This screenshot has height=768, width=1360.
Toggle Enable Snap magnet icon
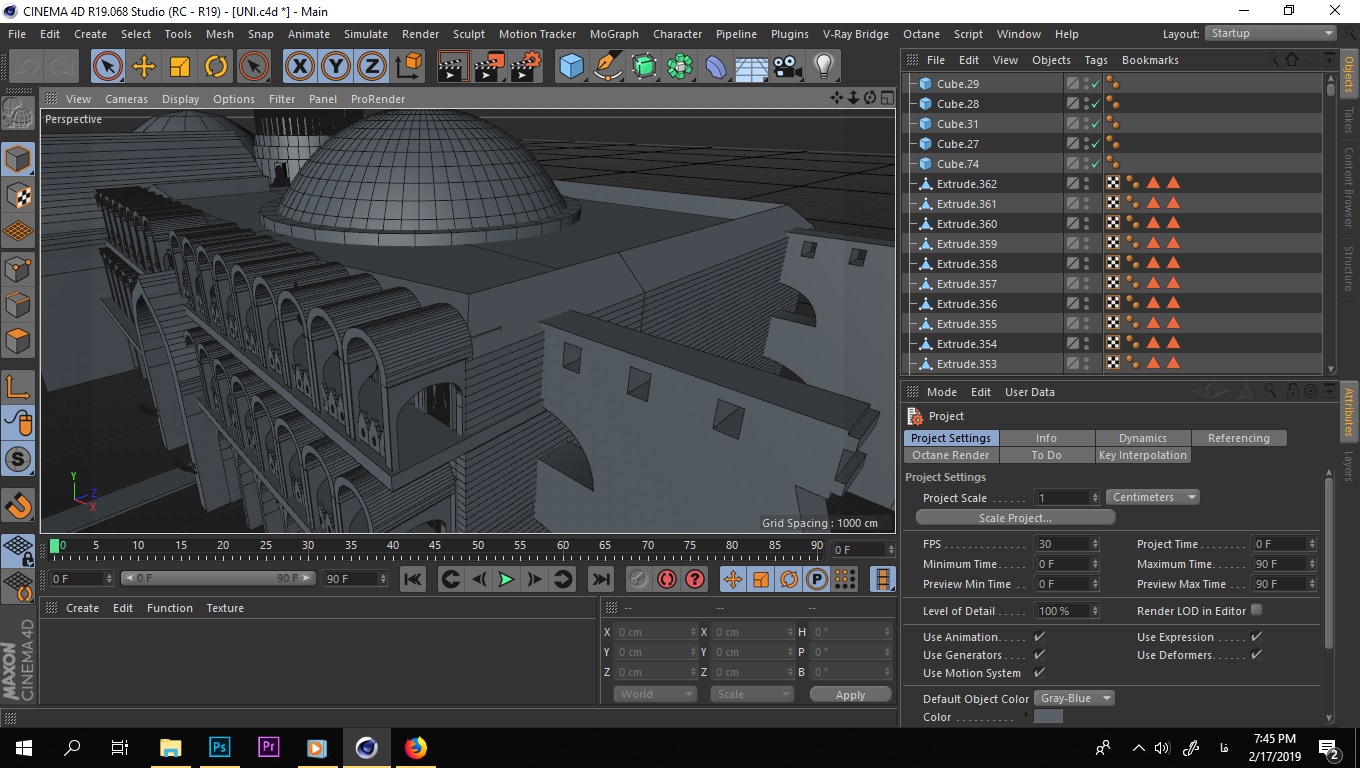(x=18, y=505)
